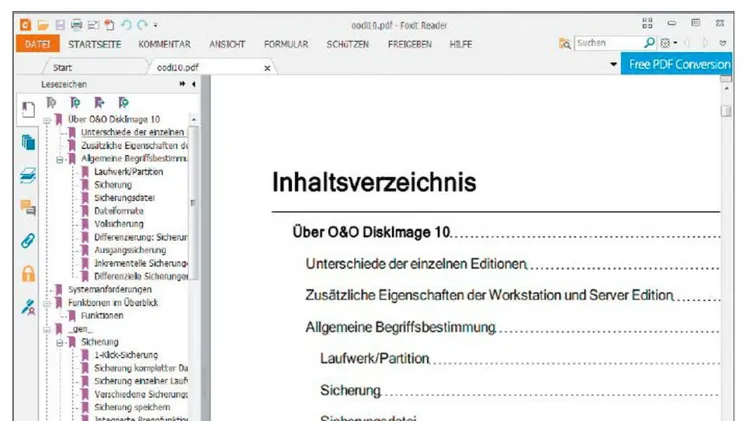This screenshot has width=750, height=421.
Task: Select 'Sicherungsdatei' bookmark in tree
Action: point(124,198)
